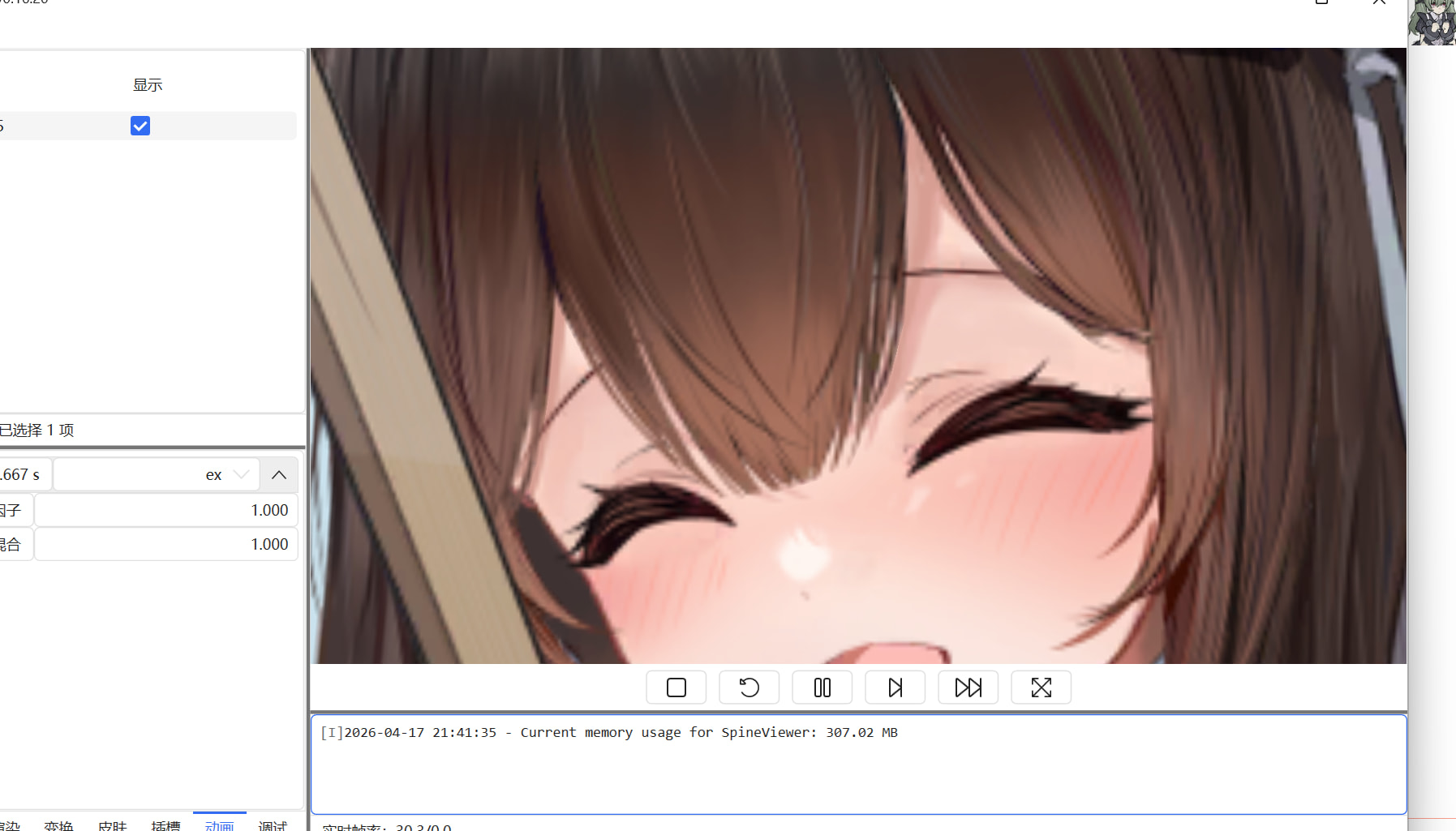Viewport: 1456px width, 831px height.
Task: Switch to the 皮肤 tab
Action: pos(113,825)
